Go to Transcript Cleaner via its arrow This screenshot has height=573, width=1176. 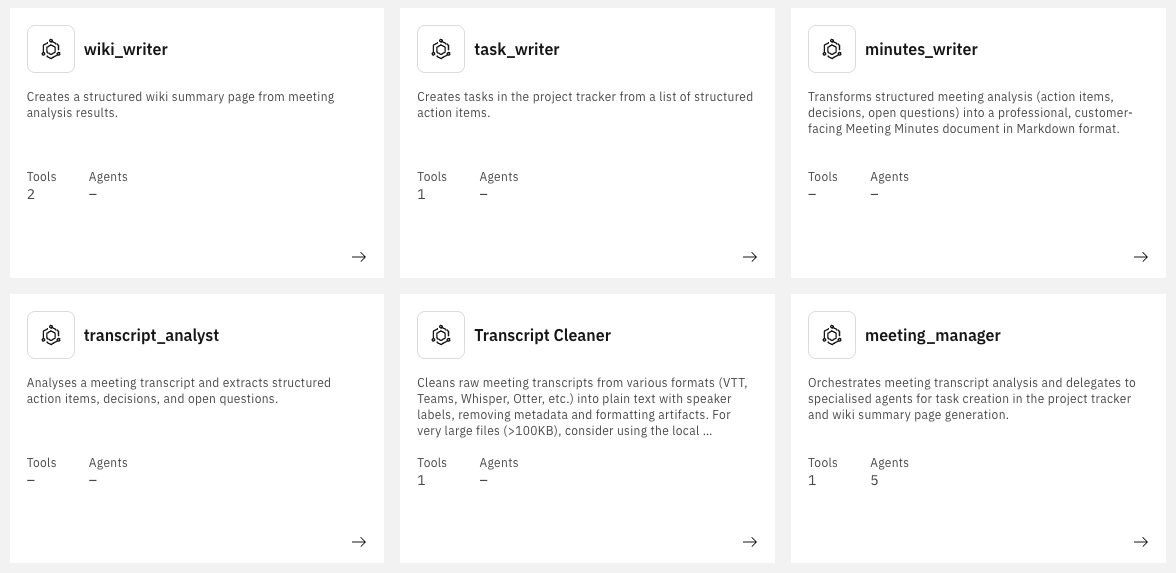coord(750,542)
